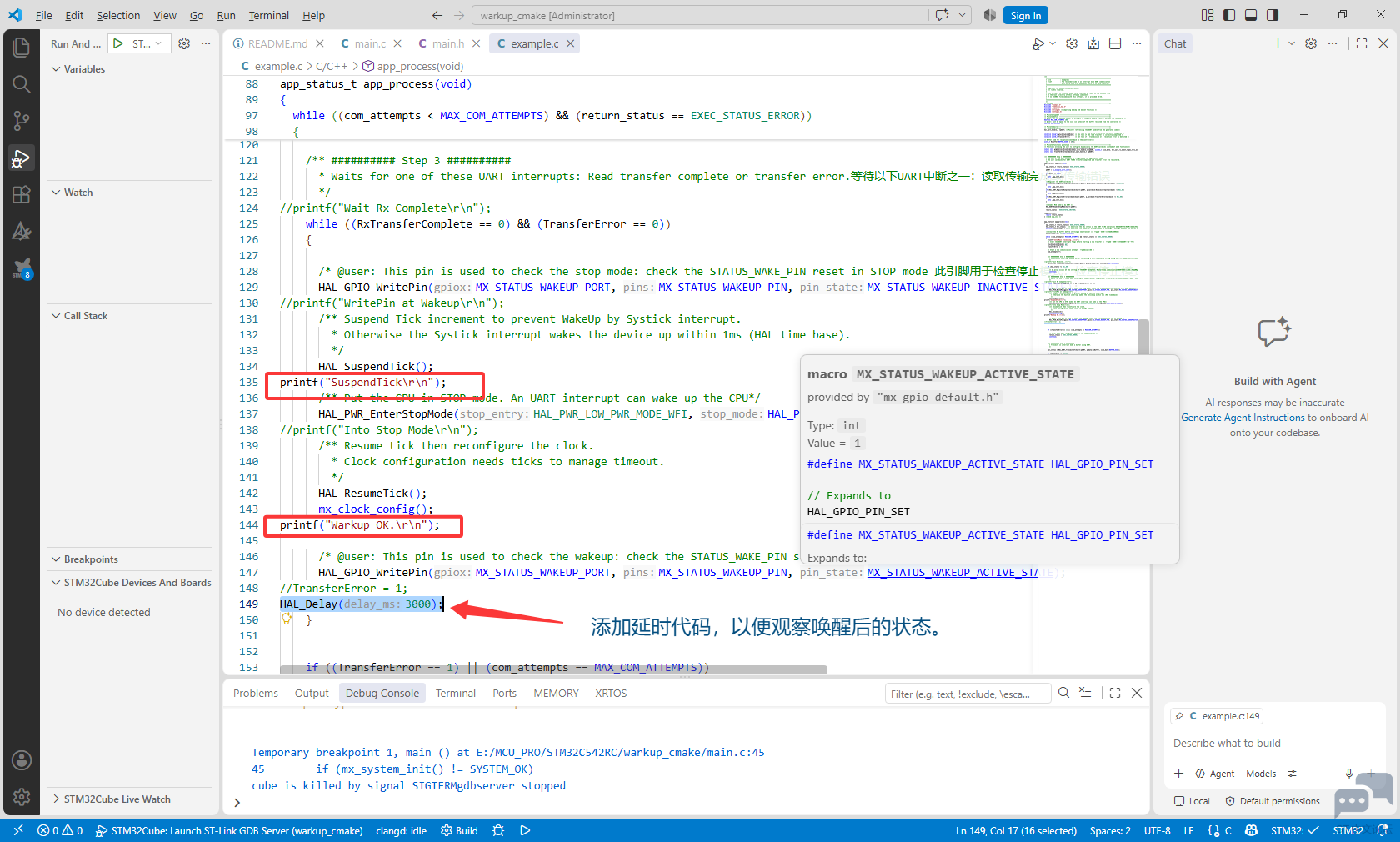Open the Explorer view in activity bar
The height and width of the screenshot is (842, 1400).
click(x=22, y=47)
